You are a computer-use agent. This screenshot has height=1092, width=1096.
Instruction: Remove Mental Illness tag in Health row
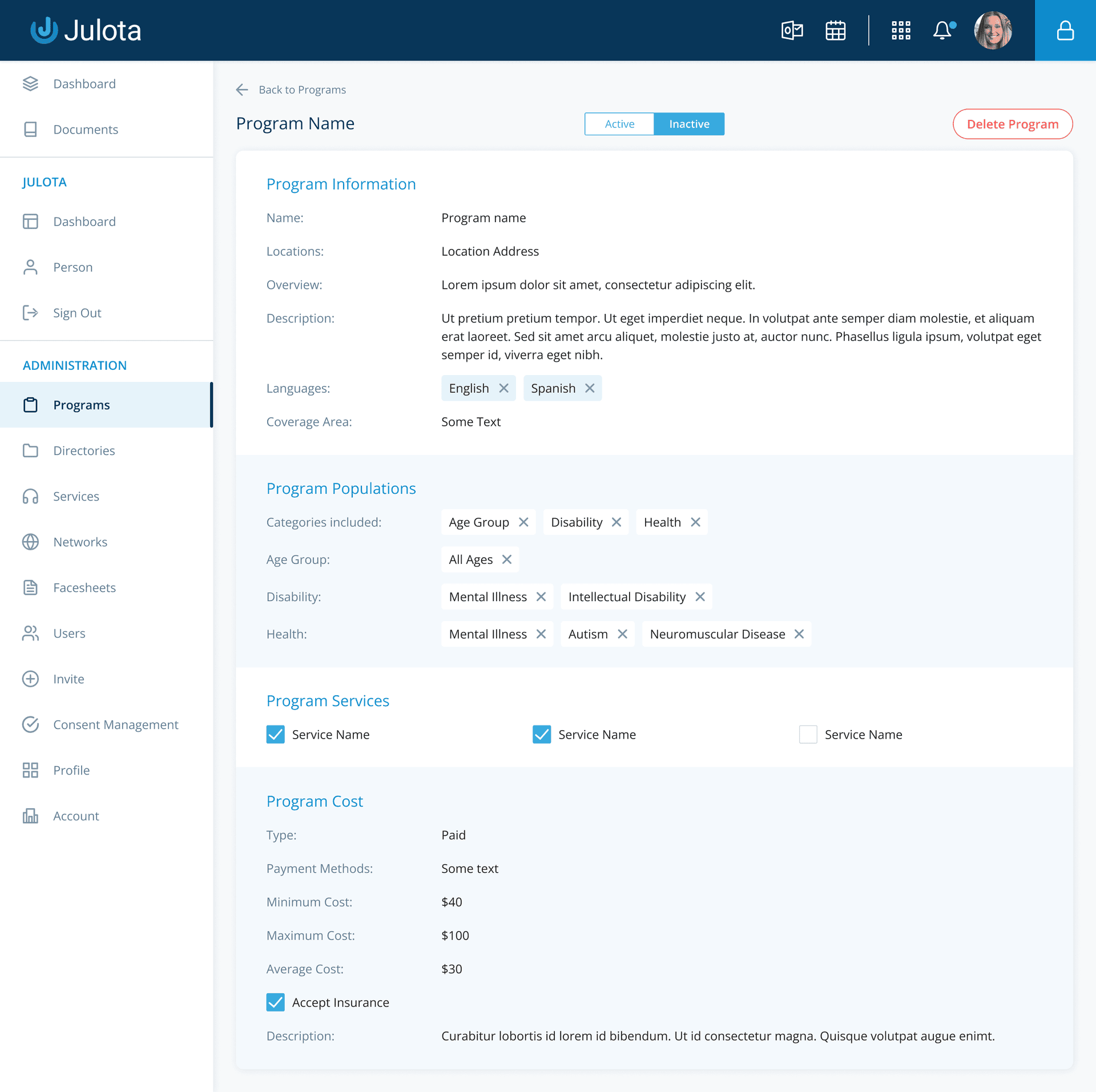[541, 634]
